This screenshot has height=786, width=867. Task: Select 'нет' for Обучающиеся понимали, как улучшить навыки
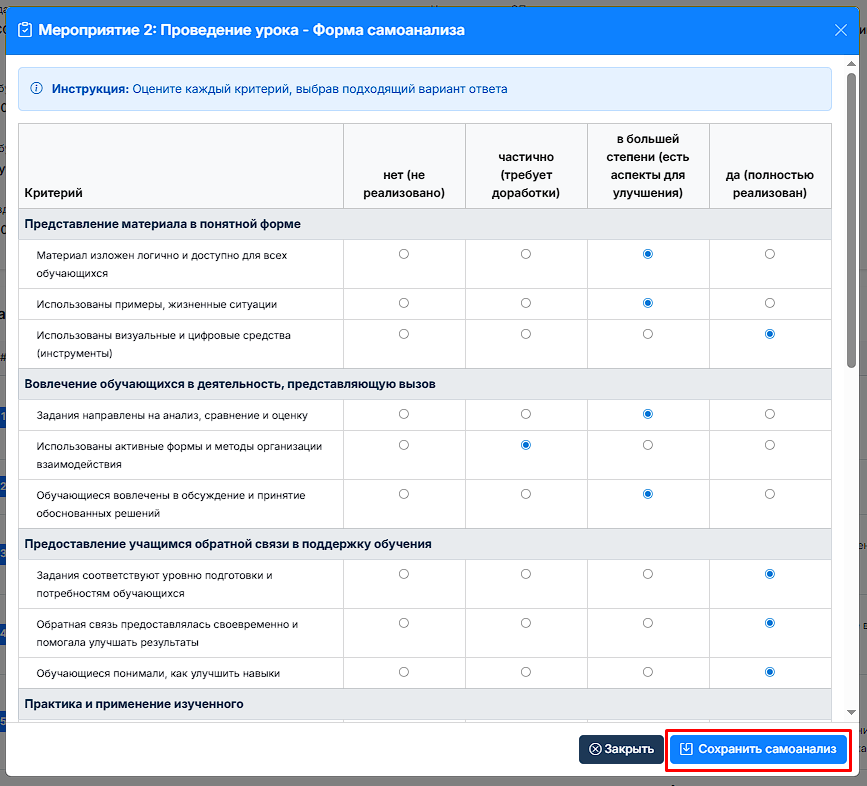click(404, 672)
